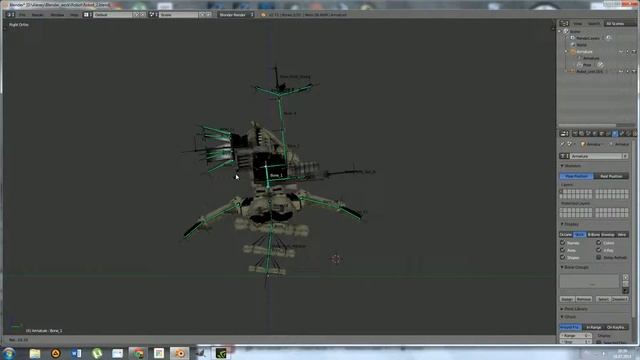Image resolution: width=640 pixels, height=360 pixels.
Task: Click the Armature data name field
Action: click(596, 156)
